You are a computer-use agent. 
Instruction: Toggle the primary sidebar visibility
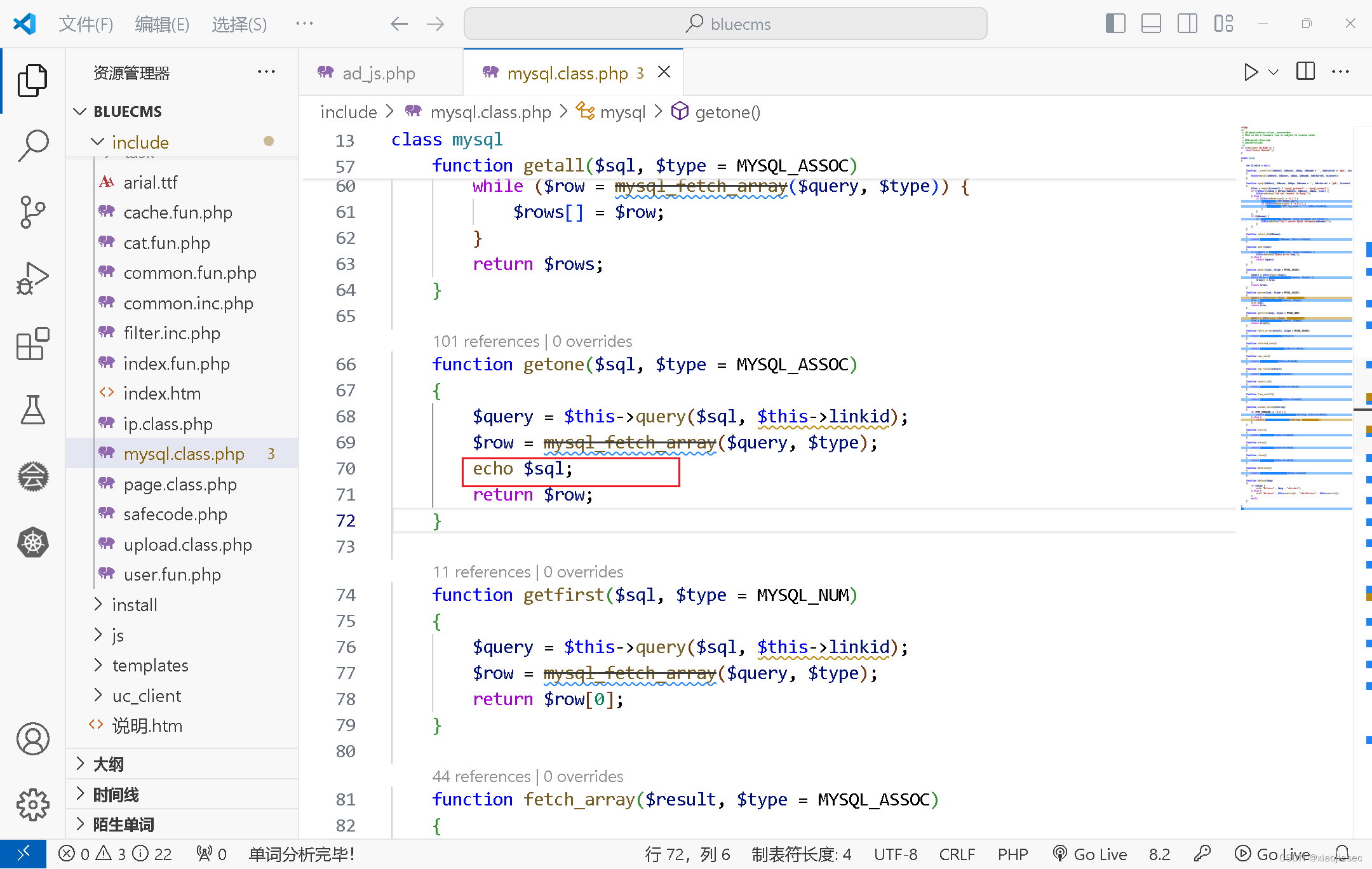[1115, 23]
